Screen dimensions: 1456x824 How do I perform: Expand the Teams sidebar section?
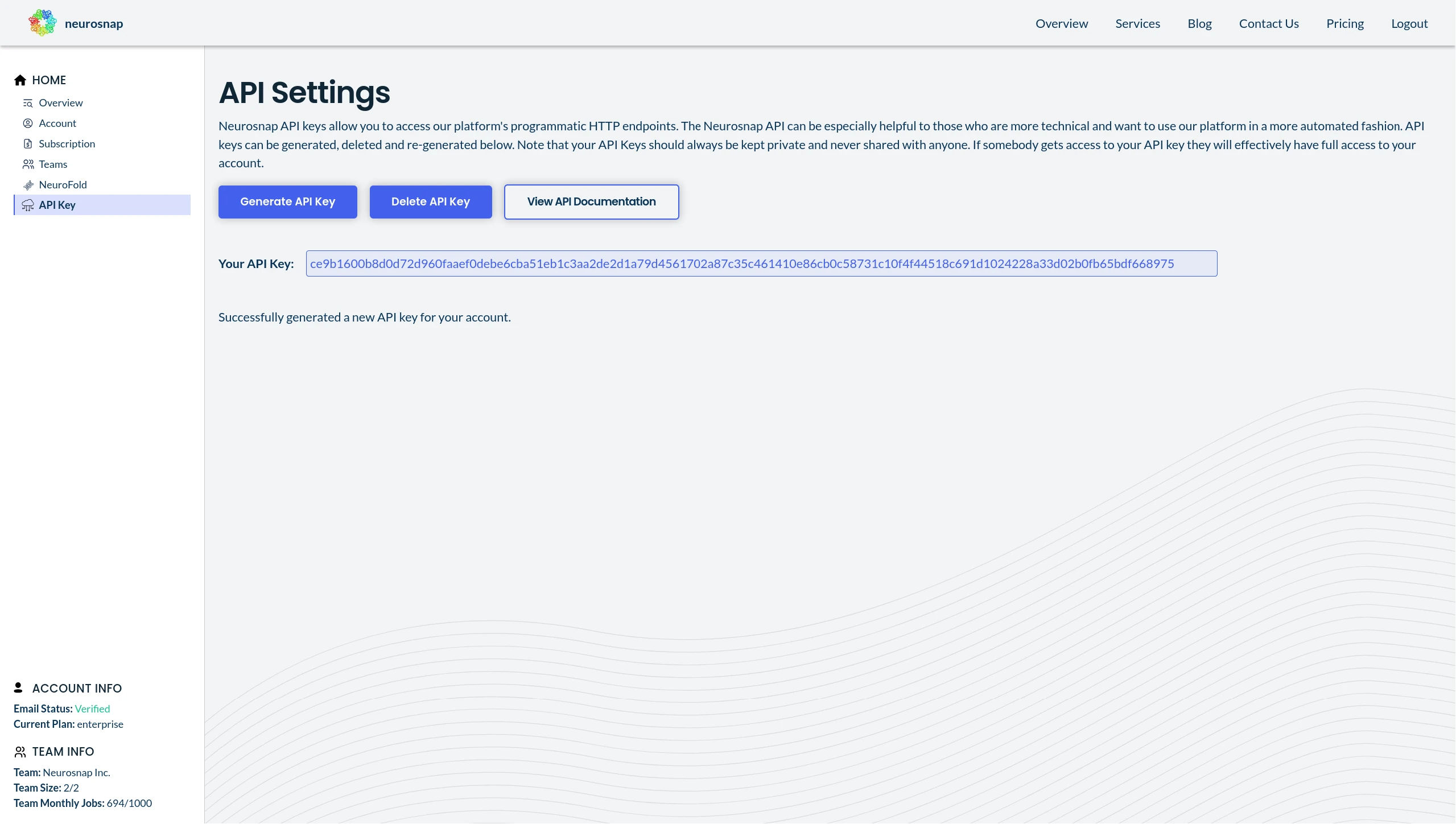coord(52,163)
